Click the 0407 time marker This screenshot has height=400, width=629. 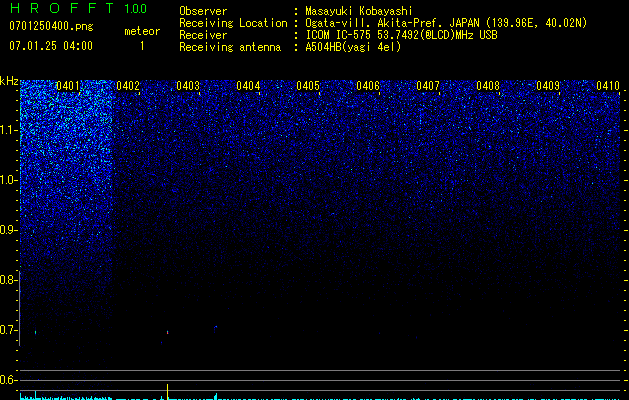[x=428, y=86]
